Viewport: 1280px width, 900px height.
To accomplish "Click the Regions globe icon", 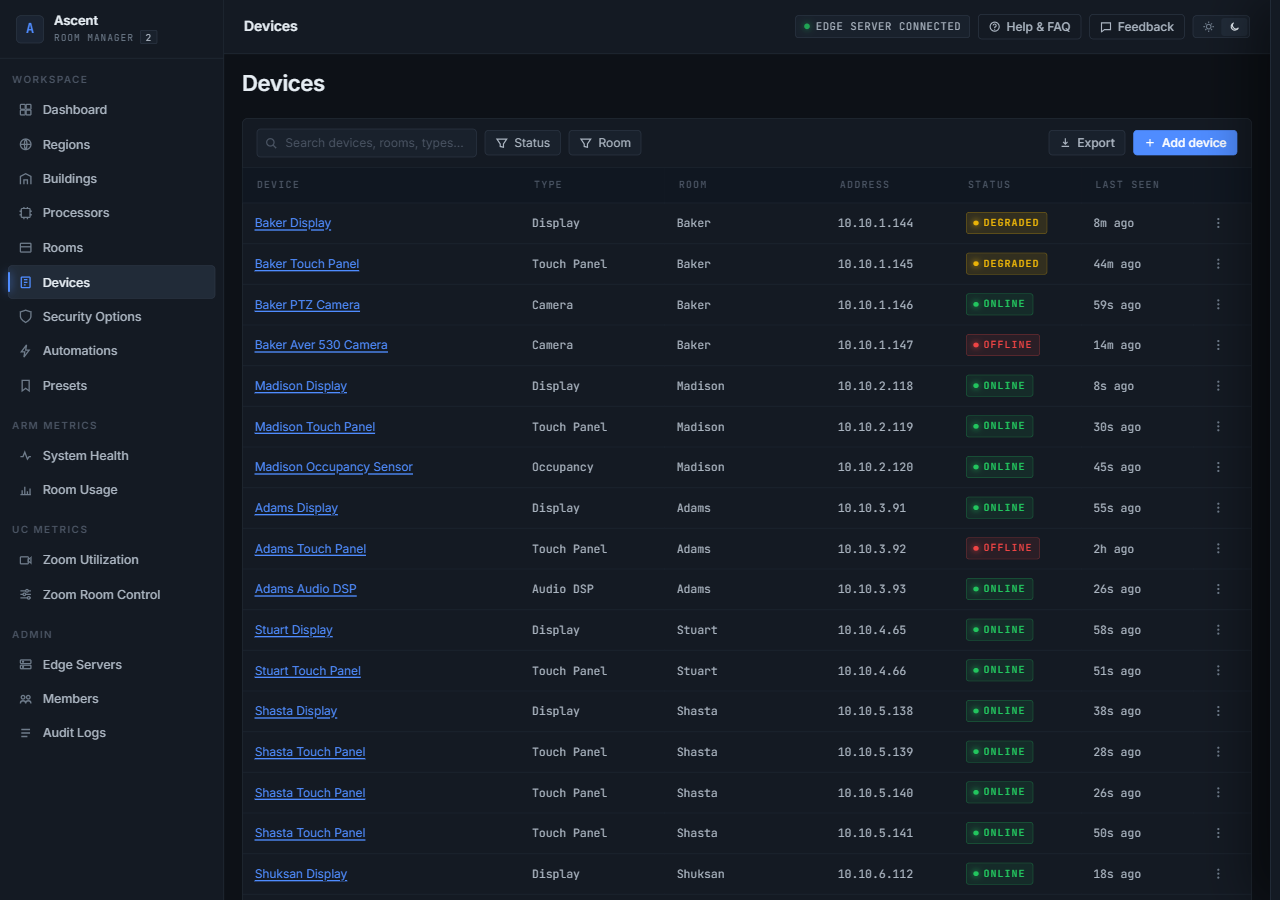I will tap(26, 145).
